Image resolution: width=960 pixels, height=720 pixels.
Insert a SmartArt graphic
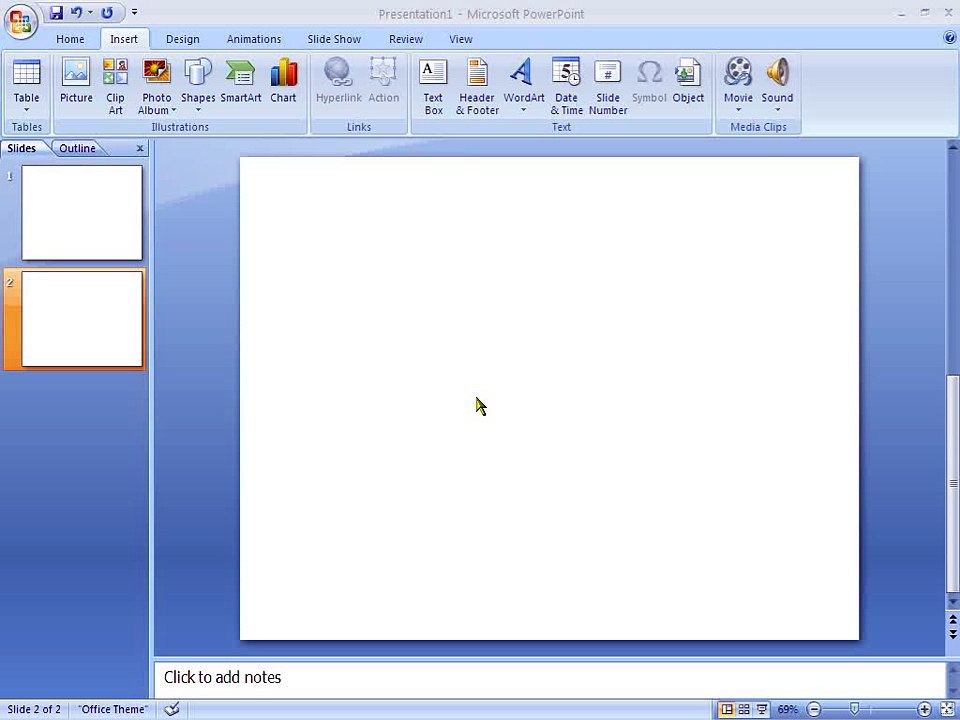click(241, 80)
